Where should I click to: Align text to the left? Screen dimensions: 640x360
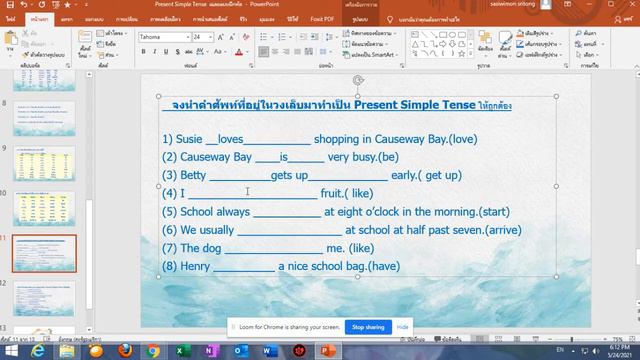[264, 52]
